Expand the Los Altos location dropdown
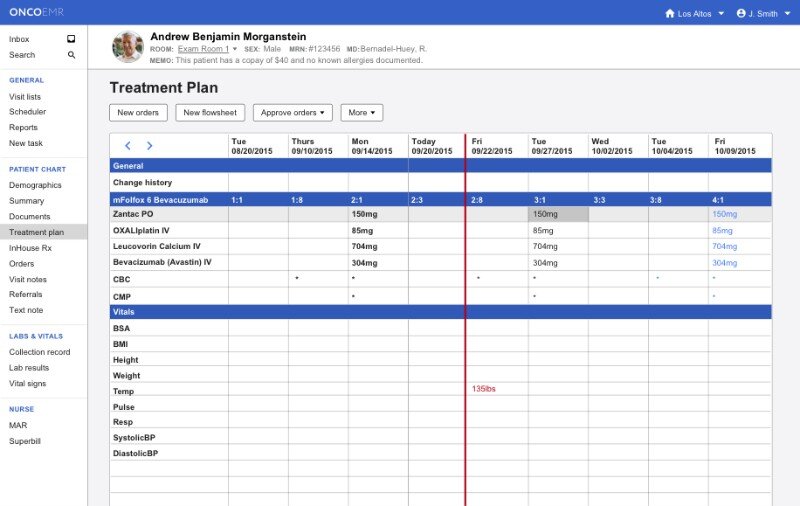The width and height of the screenshot is (800, 506). (721, 14)
